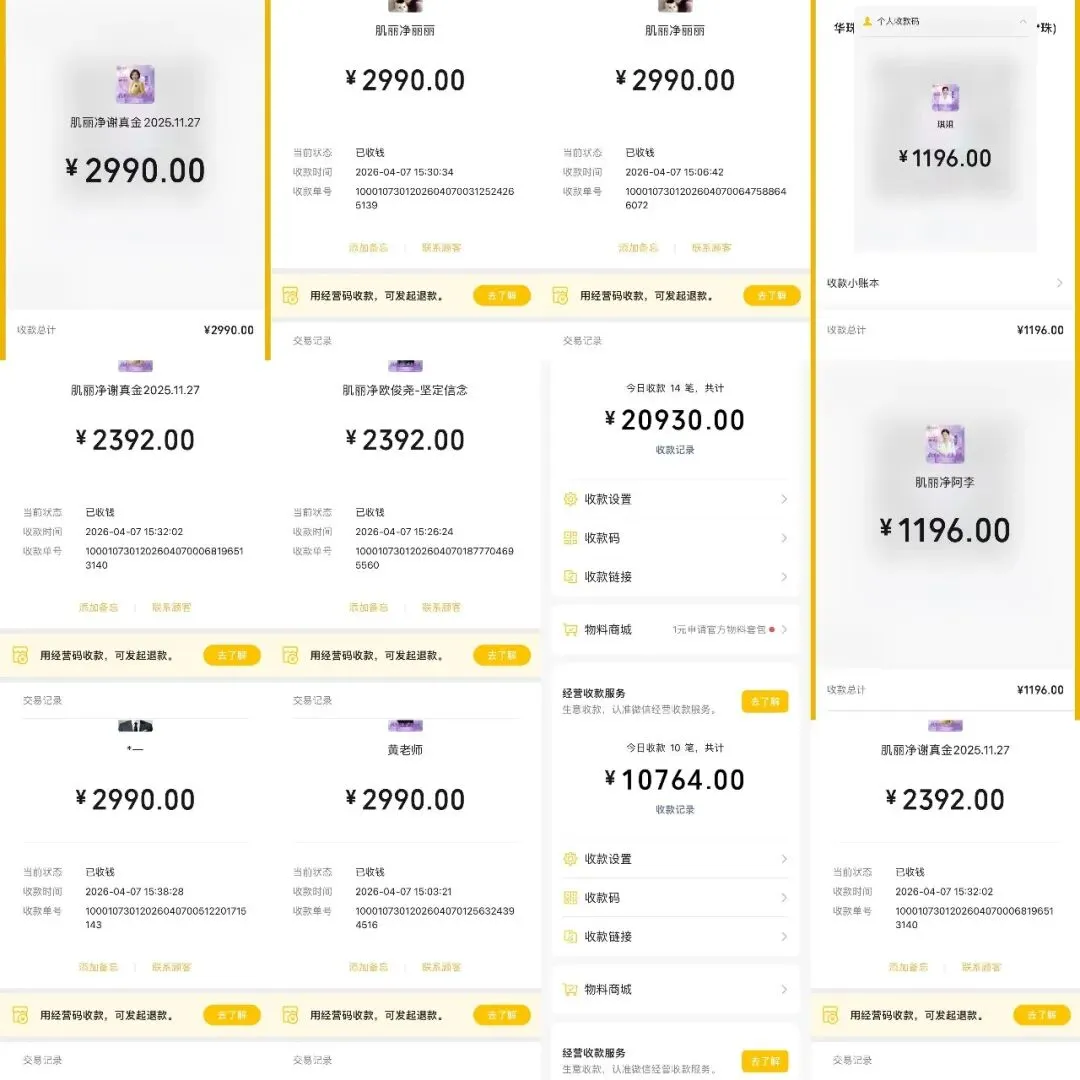This screenshot has width=1080, height=1080.
Task: Click 收款设置 gear icon in 10764.00 panel
Action: click(570, 859)
